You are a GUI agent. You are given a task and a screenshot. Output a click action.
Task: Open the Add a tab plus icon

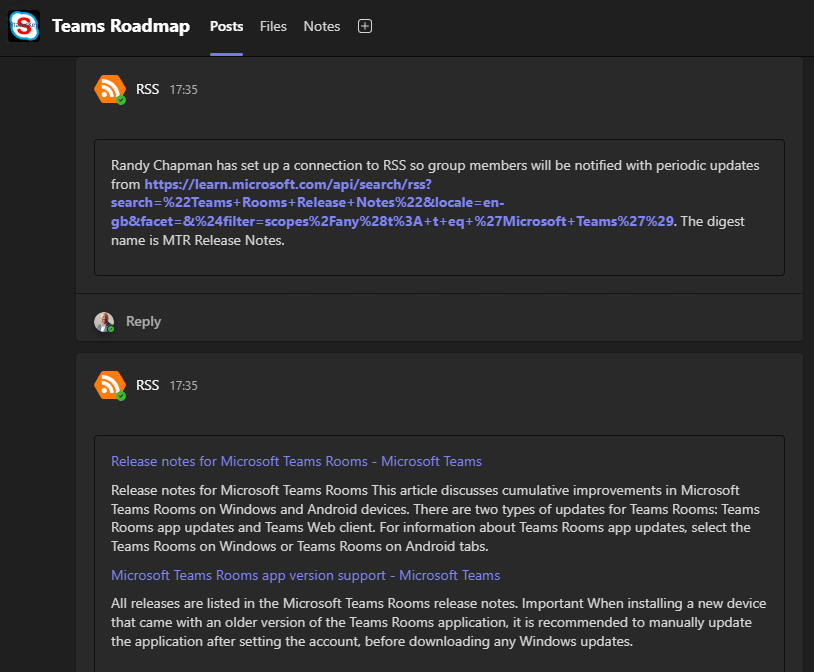pyautogui.click(x=365, y=26)
